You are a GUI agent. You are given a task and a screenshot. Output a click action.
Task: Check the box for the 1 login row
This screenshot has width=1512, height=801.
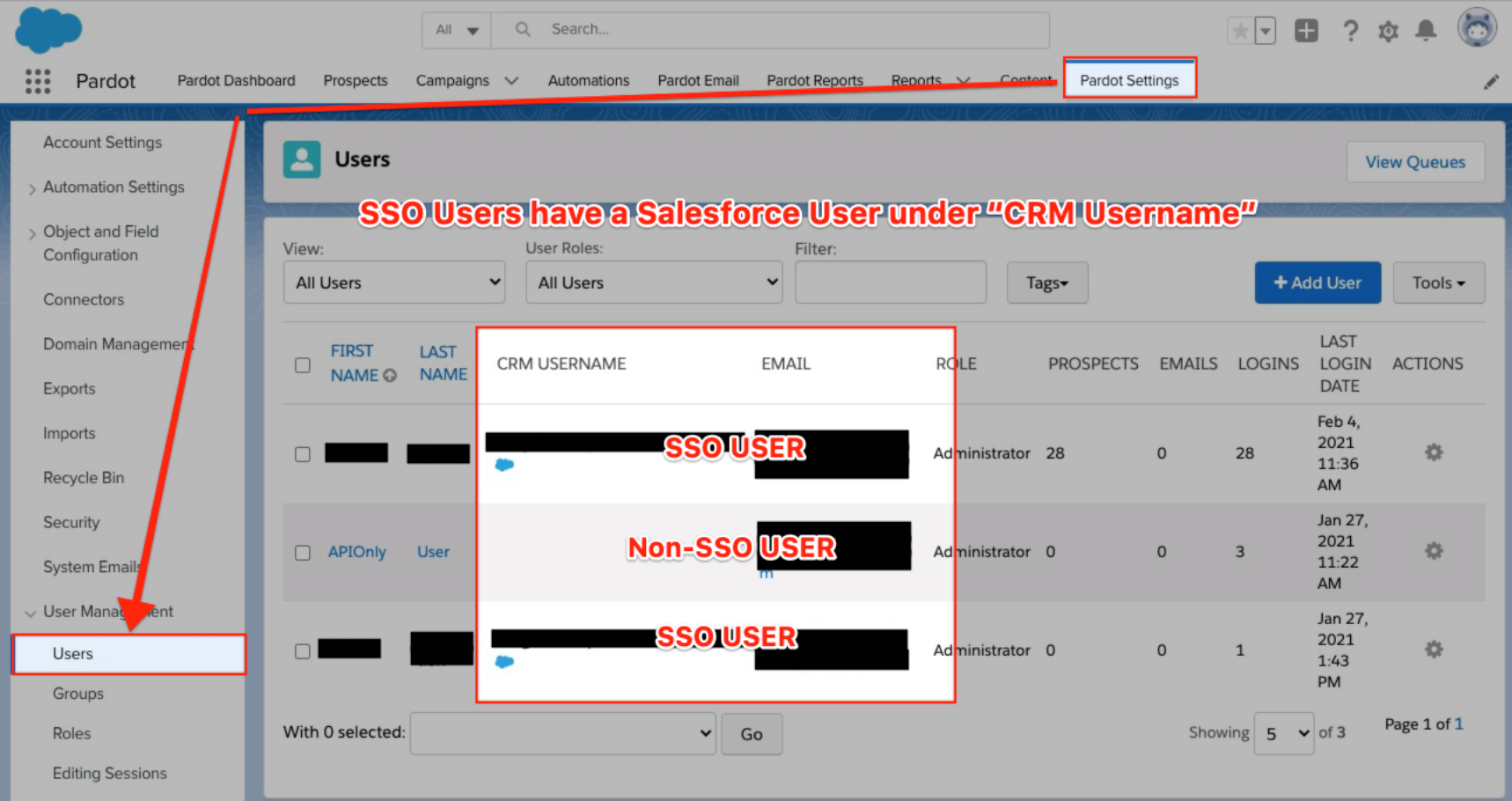coord(303,651)
